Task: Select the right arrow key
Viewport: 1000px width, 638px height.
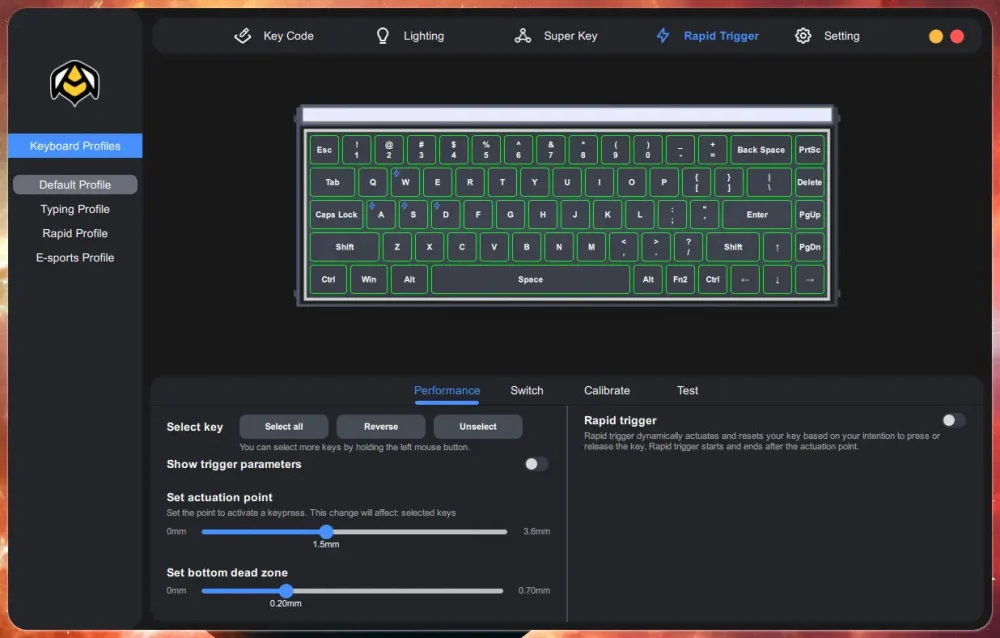Action: [x=809, y=279]
